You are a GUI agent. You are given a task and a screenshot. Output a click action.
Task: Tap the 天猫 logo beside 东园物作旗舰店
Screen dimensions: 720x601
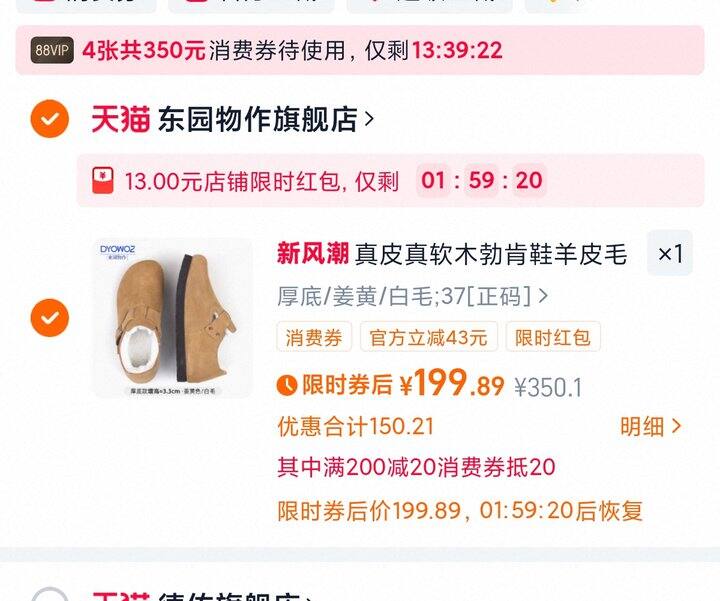coord(121,119)
